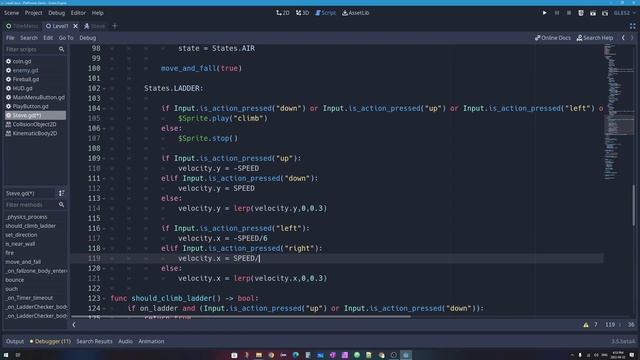Select Steve.gd(*) in the script list
The image size is (640, 360).
click(x=35, y=116)
